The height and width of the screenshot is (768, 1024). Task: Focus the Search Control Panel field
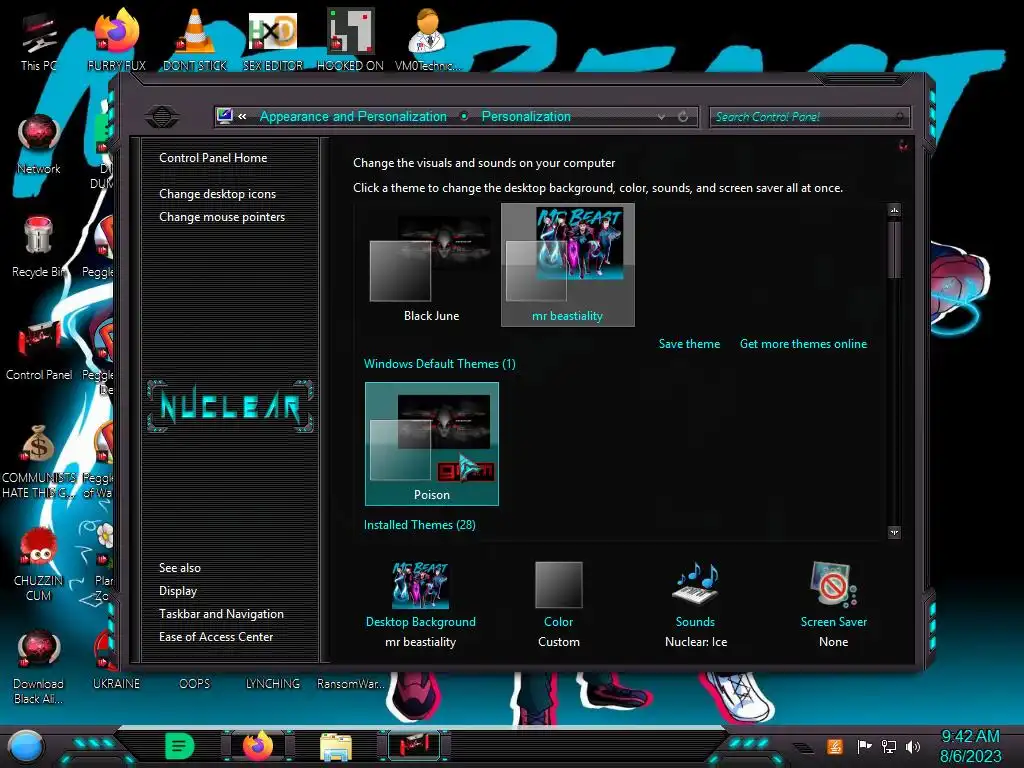coord(810,116)
